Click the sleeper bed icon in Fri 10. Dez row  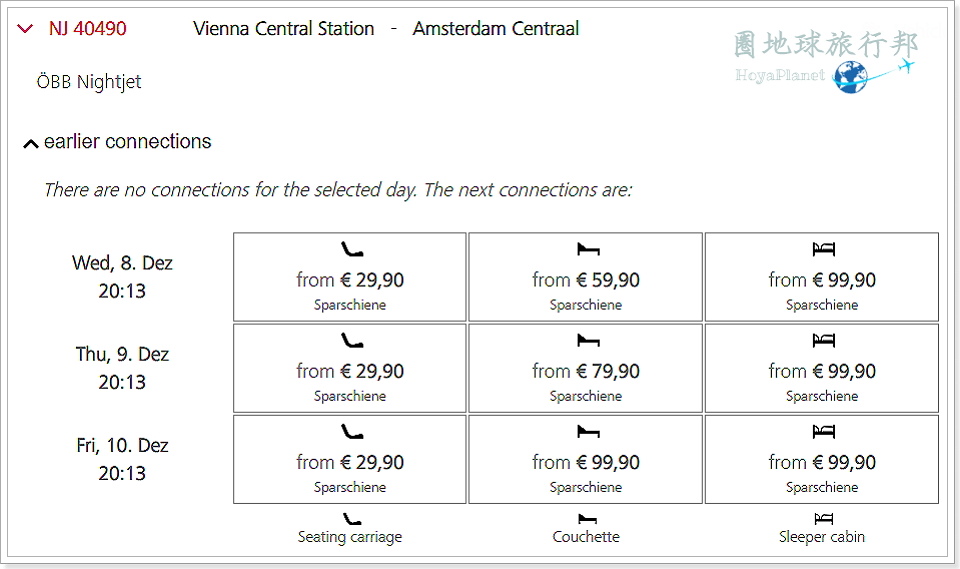click(823, 432)
